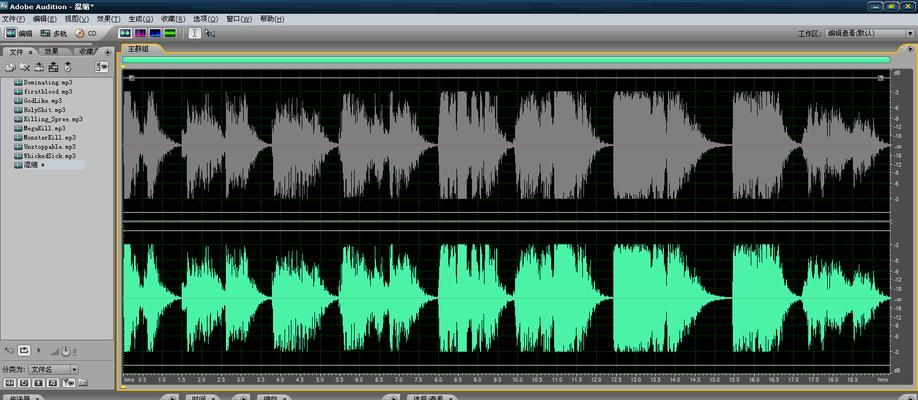The width and height of the screenshot is (918, 400).
Task: Open the 收藏 menu in menu bar
Action: click(173, 19)
